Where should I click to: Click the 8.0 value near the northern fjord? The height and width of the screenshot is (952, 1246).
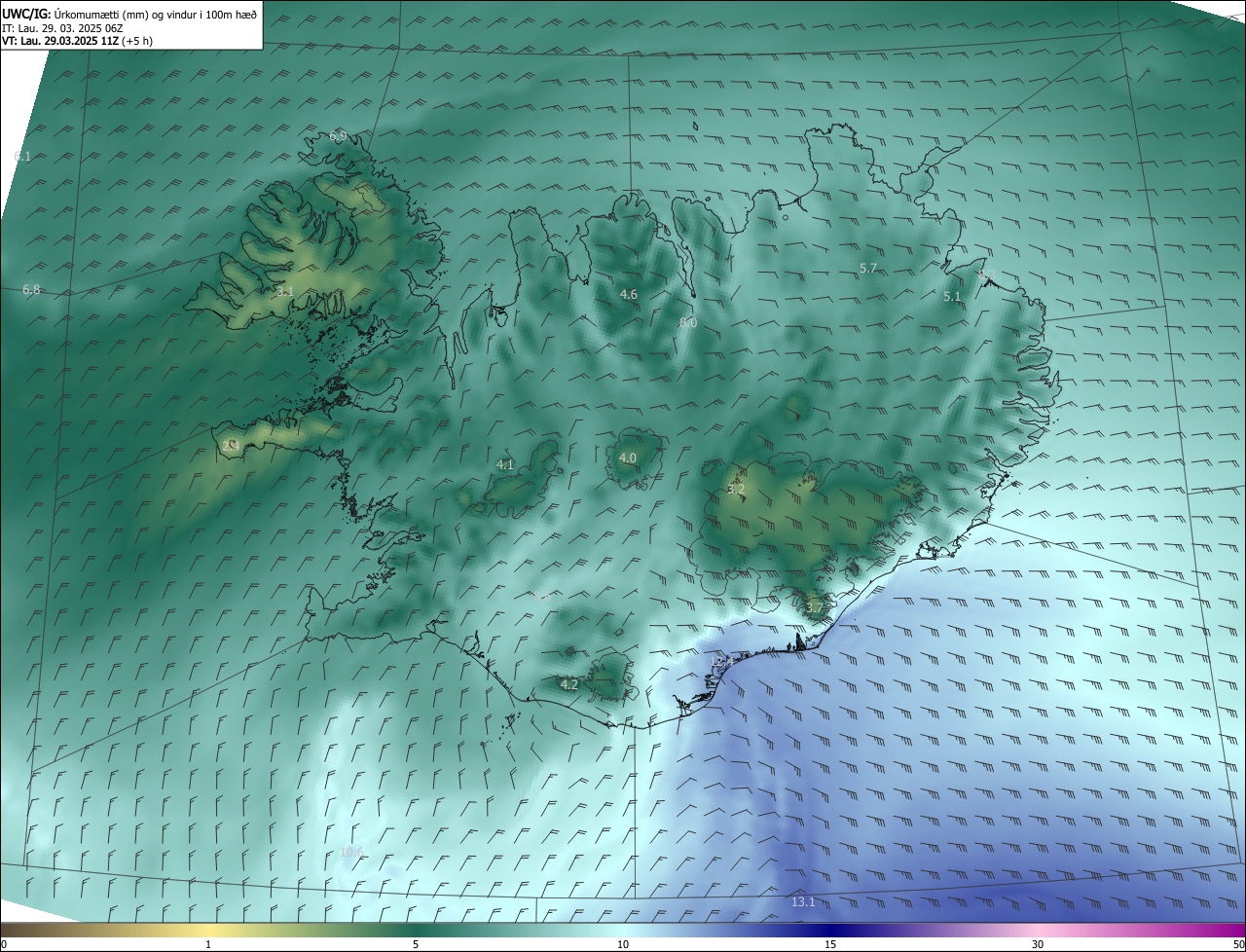[688, 322]
